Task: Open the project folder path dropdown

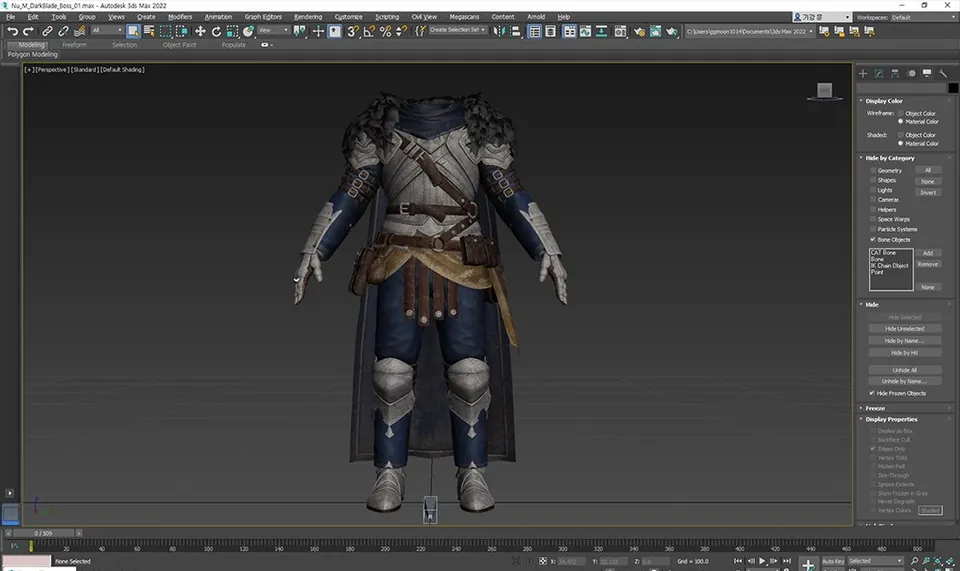Action: [749, 31]
